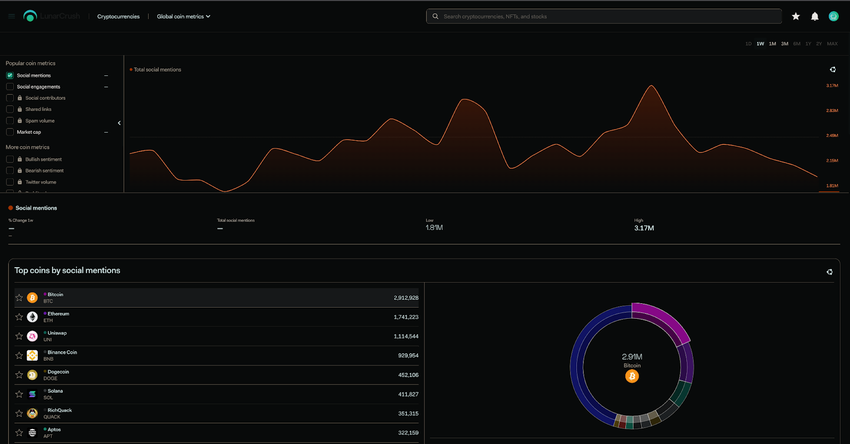The image size is (850, 444).
Task: Favorite Bitcoin with its star icon
Action: (x=18, y=297)
